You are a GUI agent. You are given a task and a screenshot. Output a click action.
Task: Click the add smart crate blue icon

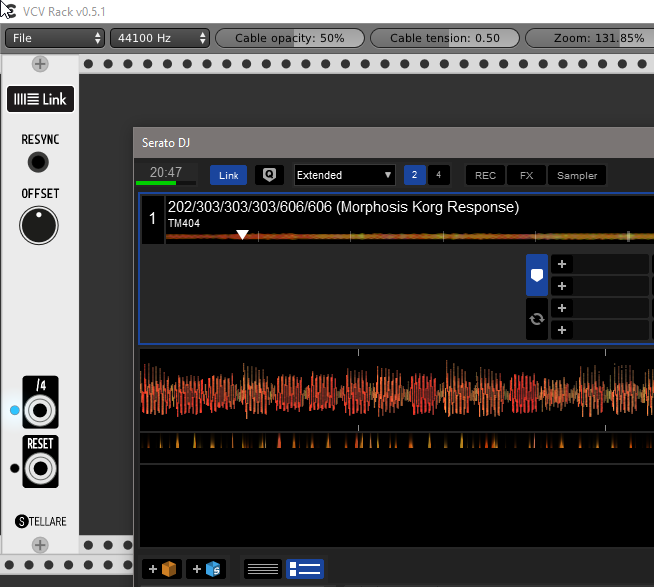coord(205,569)
